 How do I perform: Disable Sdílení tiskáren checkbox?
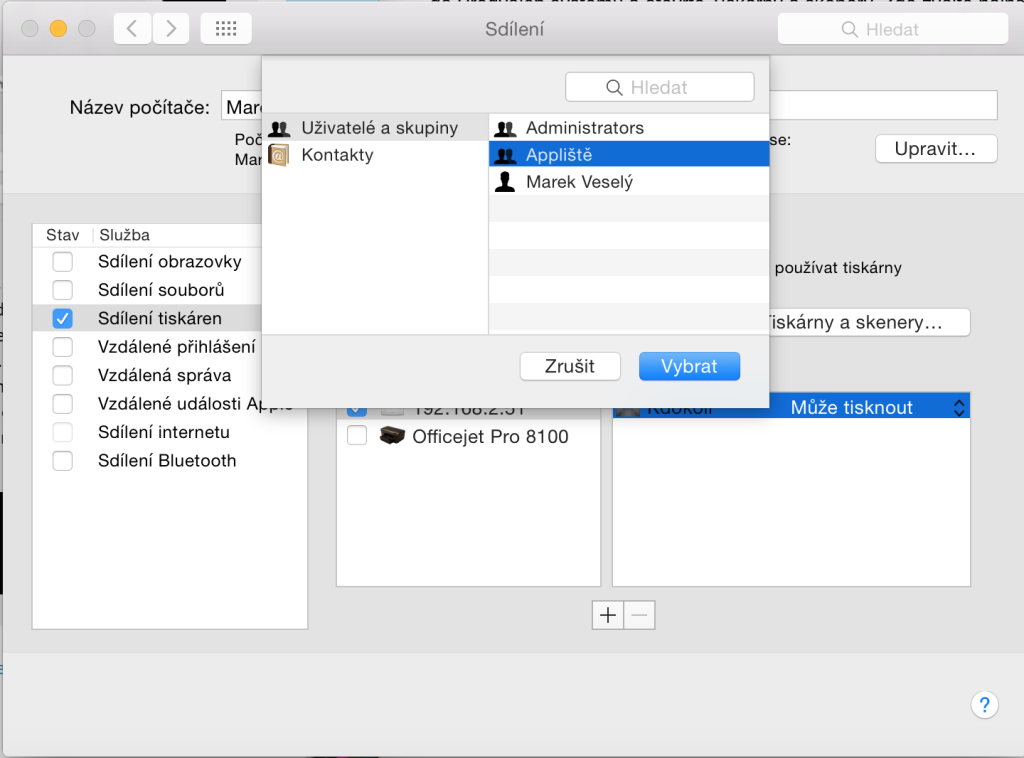click(63, 318)
